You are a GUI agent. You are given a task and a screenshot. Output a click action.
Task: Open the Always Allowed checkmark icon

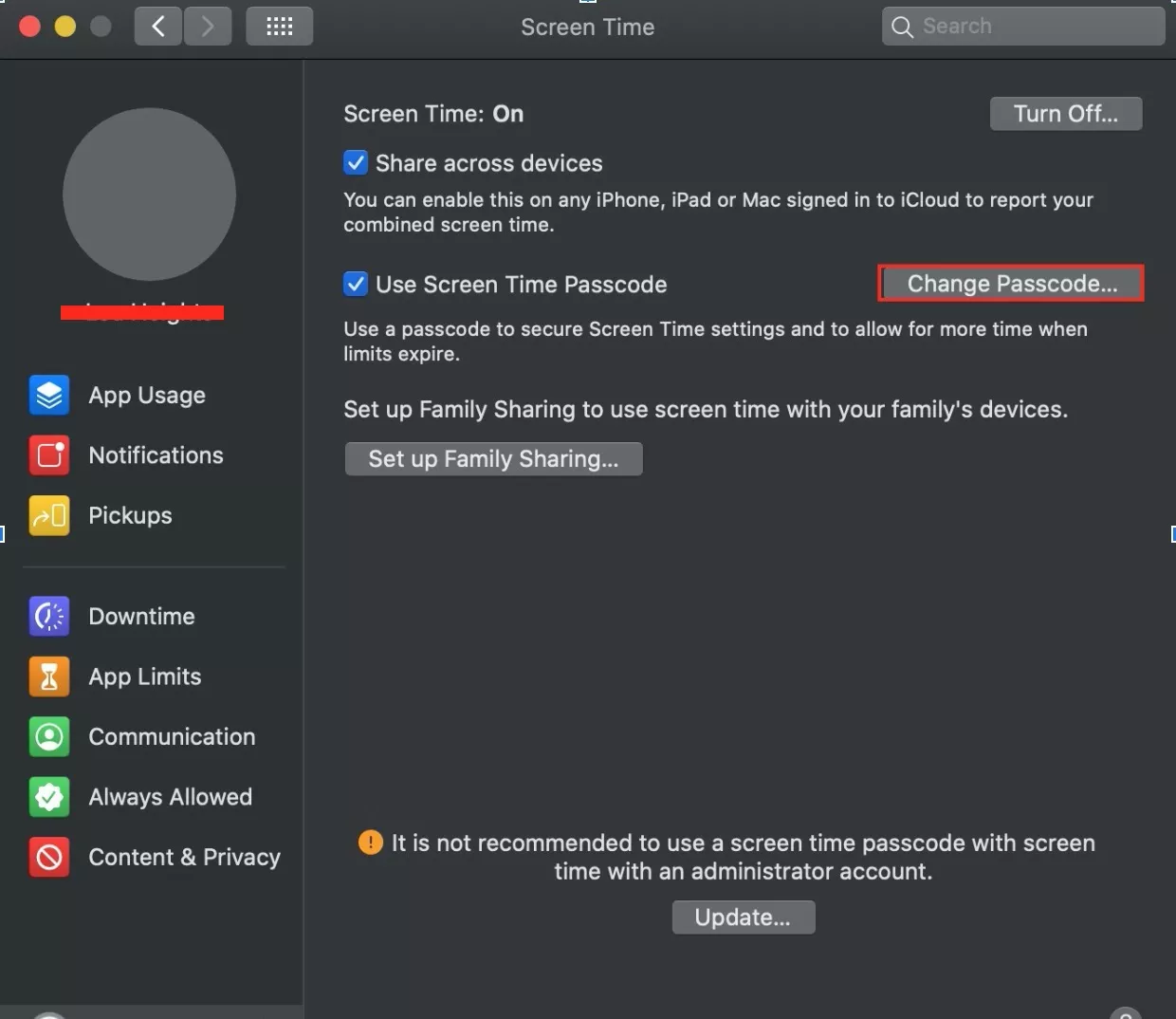pos(49,797)
